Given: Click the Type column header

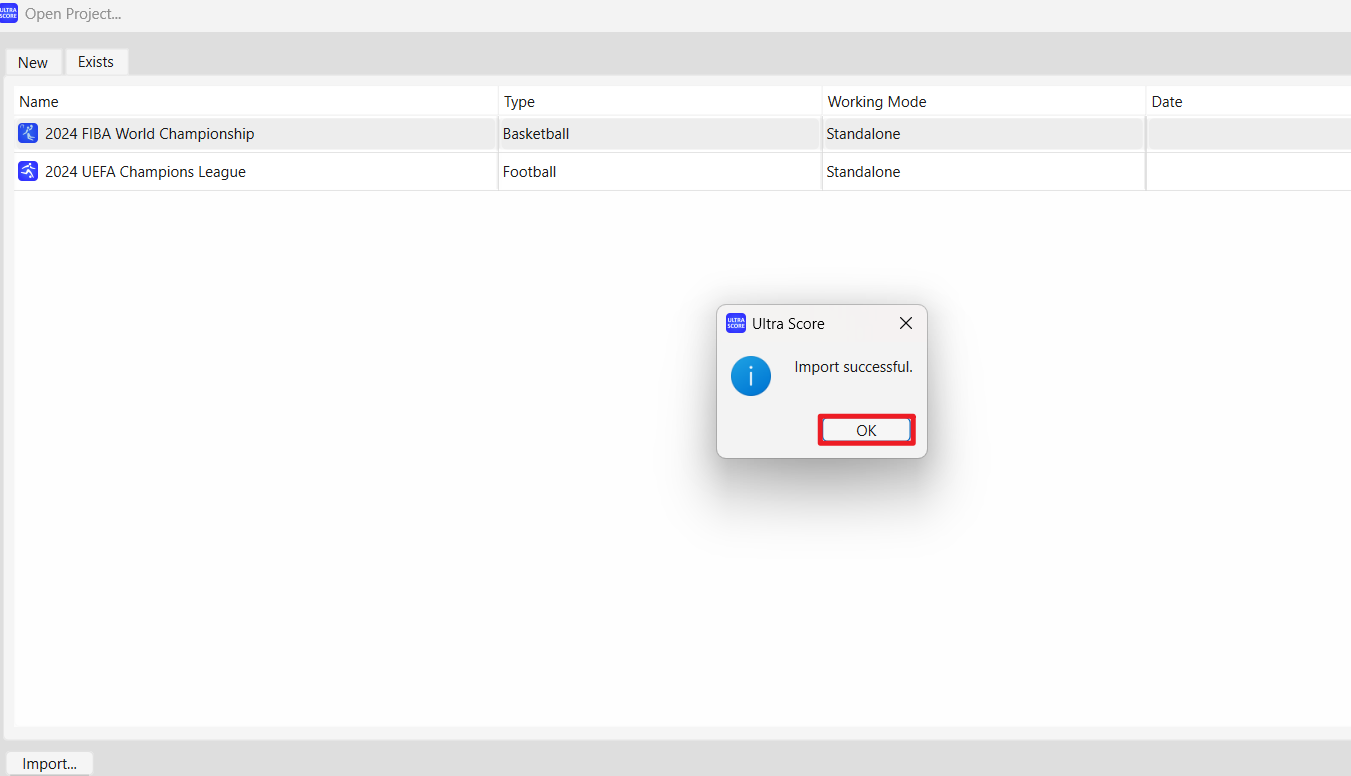Looking at the screenshot, I should pyautogui.click(x=519, y=101).
